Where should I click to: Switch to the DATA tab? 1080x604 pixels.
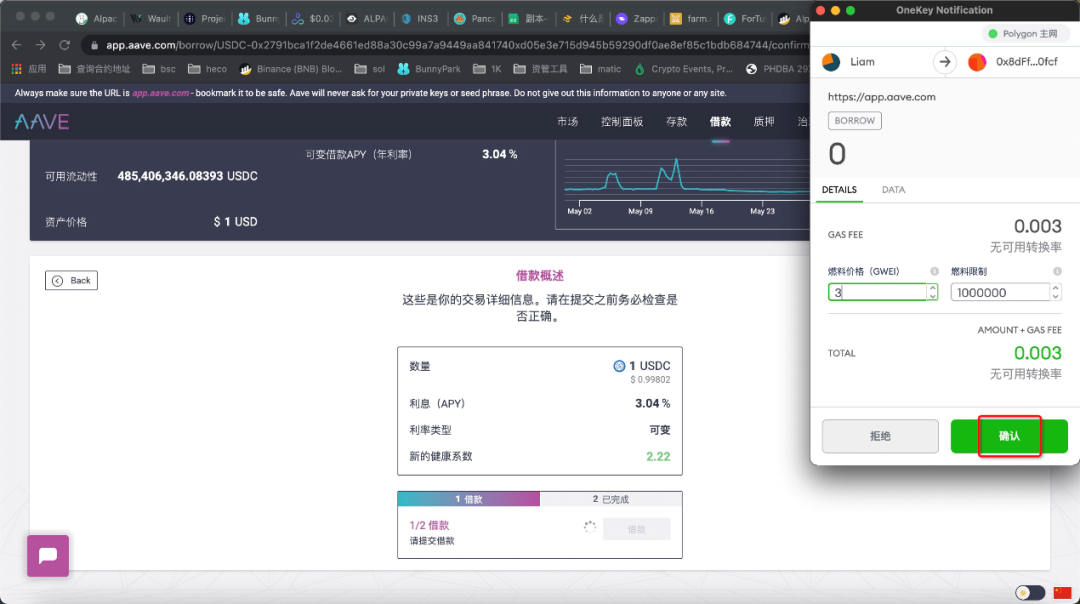click(893, 189)
